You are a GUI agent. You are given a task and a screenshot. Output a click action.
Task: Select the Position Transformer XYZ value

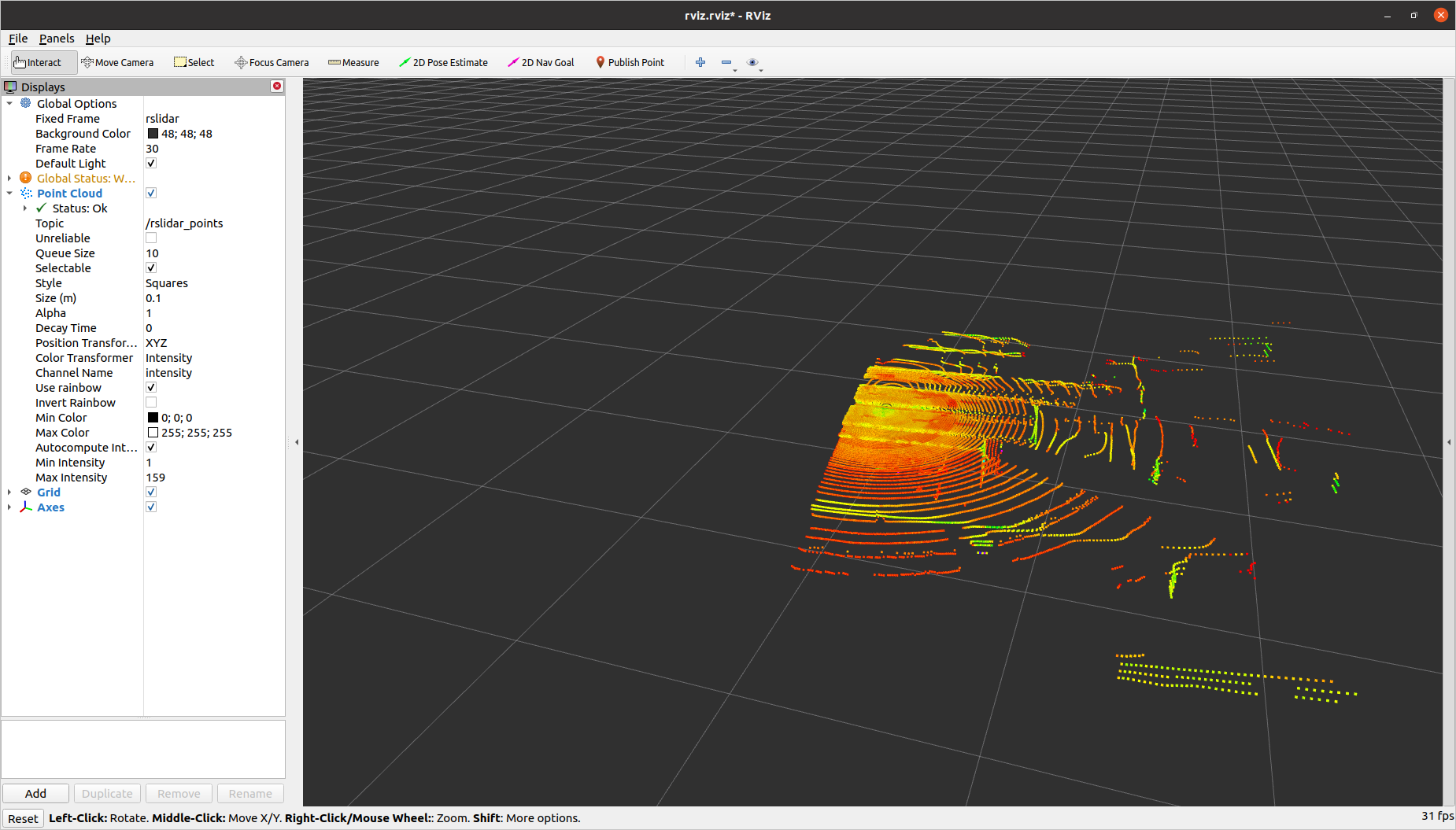click(213, 342)
